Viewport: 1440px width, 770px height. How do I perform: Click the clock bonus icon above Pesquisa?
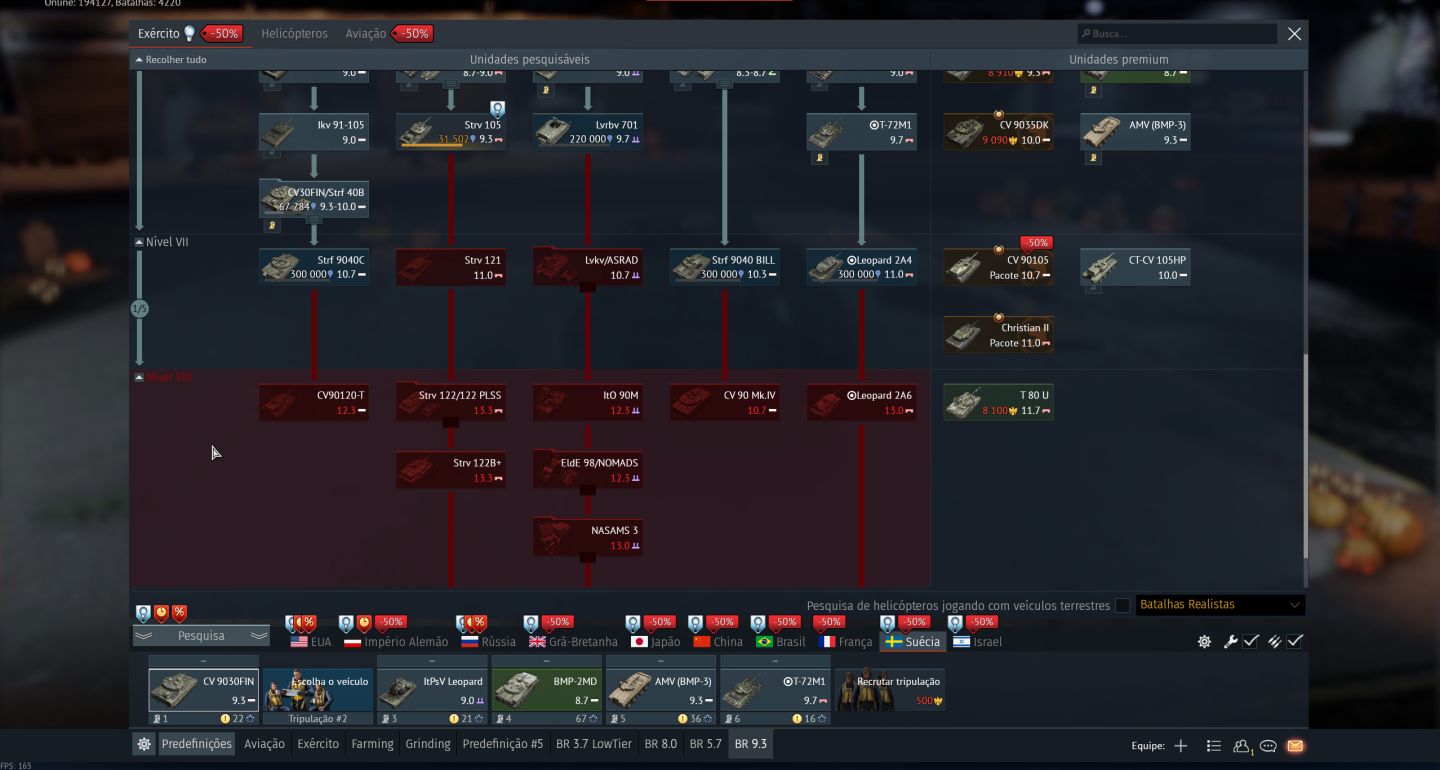pos(161,613)
